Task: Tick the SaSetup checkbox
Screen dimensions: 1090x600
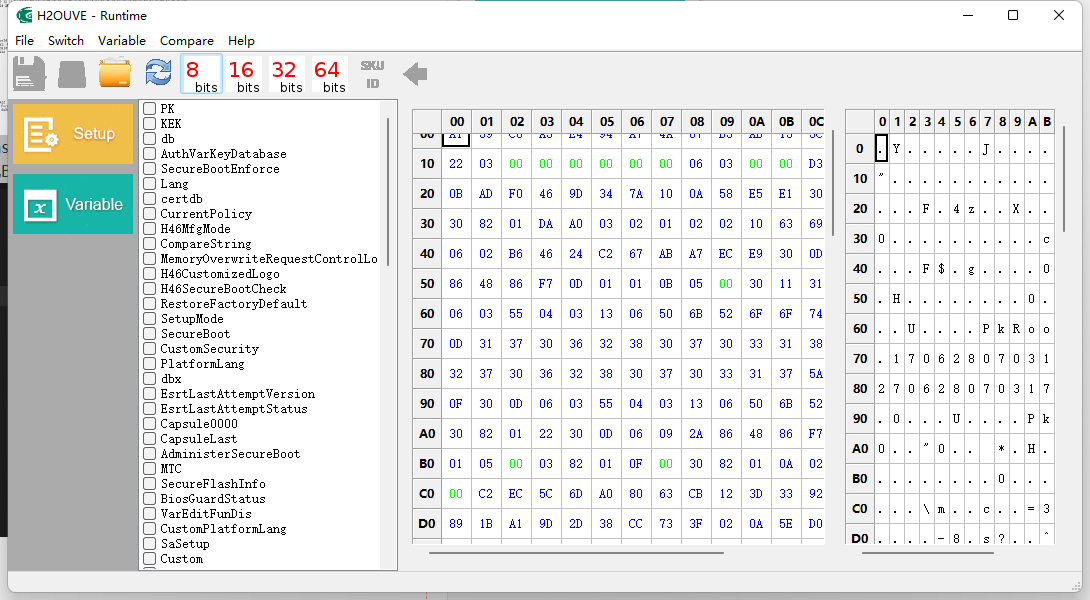Action: click(149, 544)
